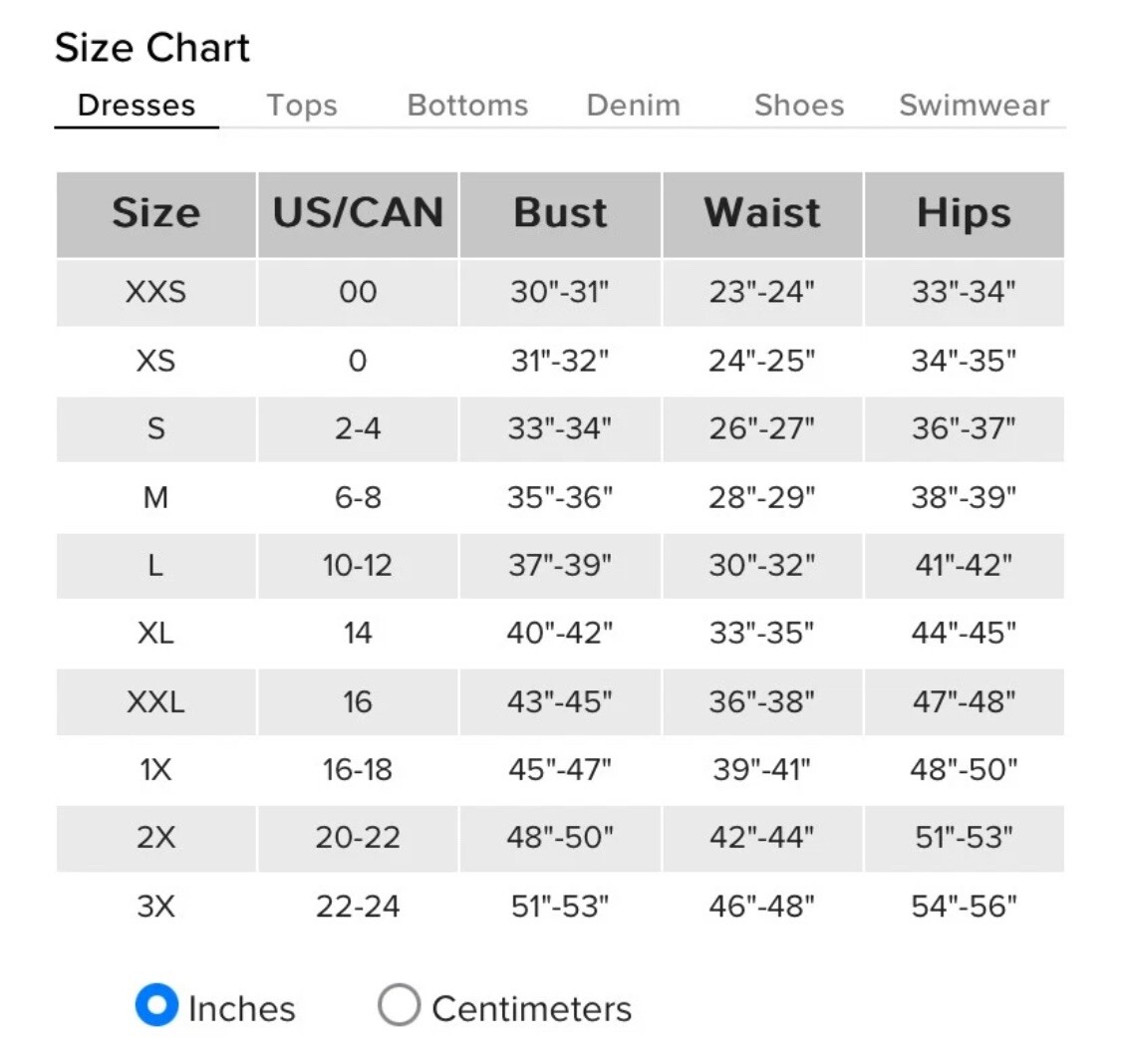
Task: Click the Waist column header
Action: [x=762, y=213]
